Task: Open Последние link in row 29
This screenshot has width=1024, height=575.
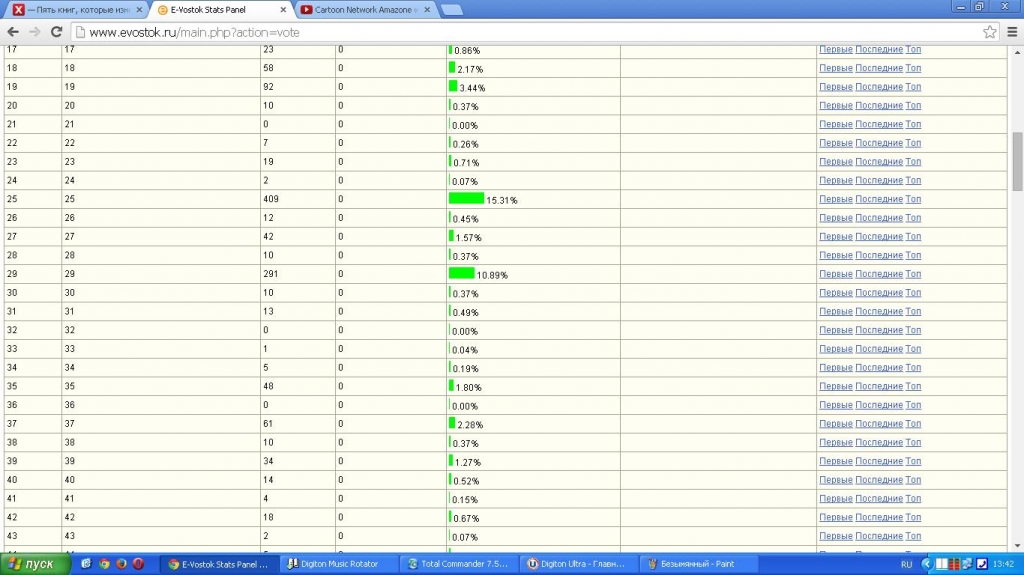Action: click(x=878, y=274)
